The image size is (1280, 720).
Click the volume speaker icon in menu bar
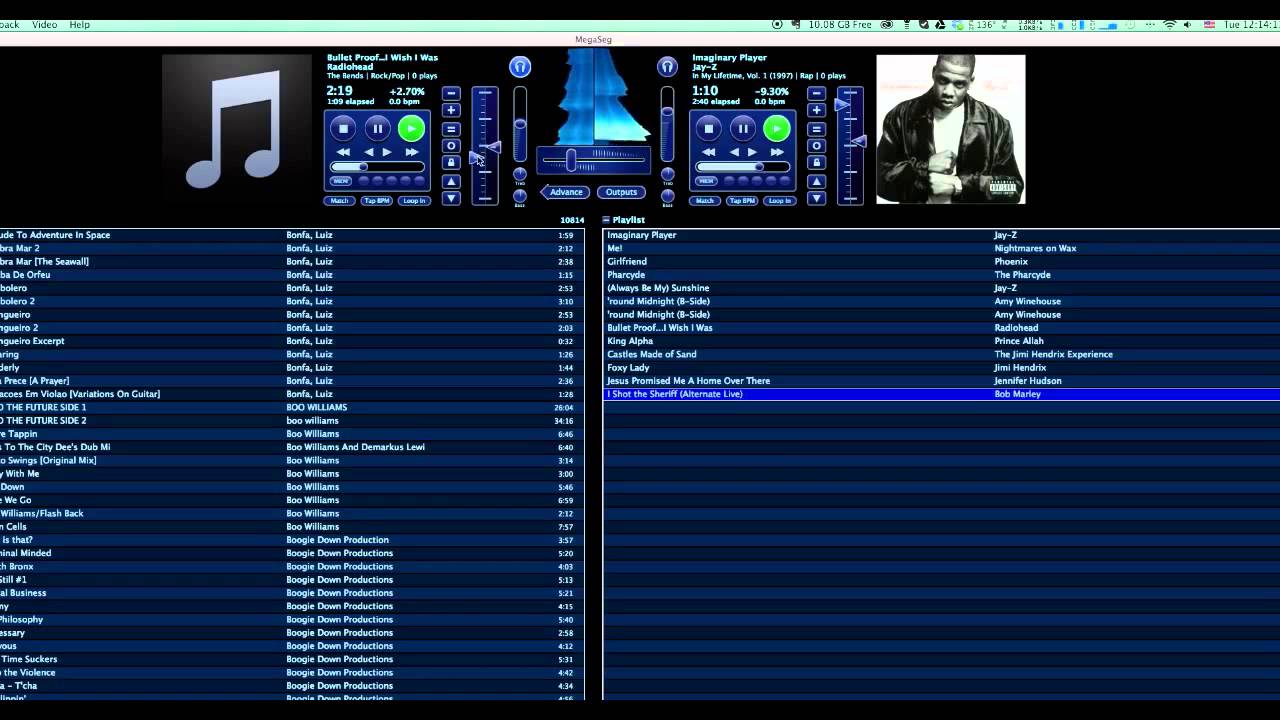point(1188,24)
